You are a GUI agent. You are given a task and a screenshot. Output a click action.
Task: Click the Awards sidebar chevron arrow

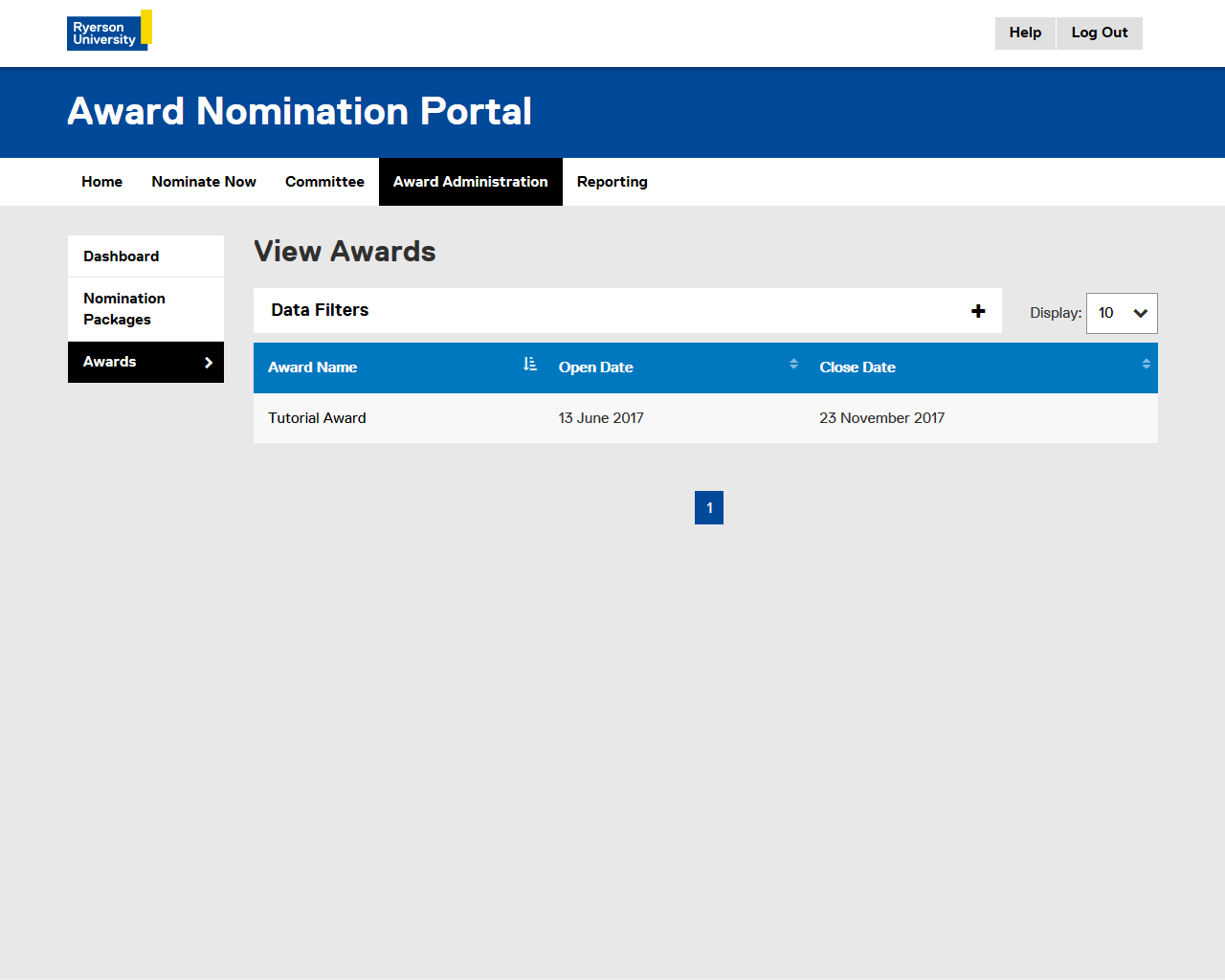click(209, 363)
